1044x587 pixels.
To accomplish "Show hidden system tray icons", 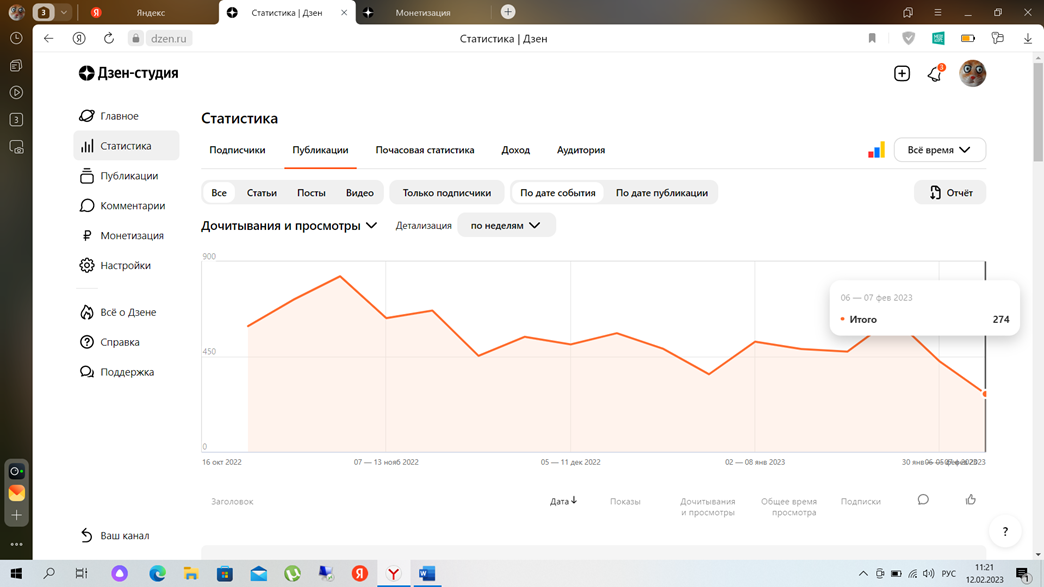I will pos(863,573).
